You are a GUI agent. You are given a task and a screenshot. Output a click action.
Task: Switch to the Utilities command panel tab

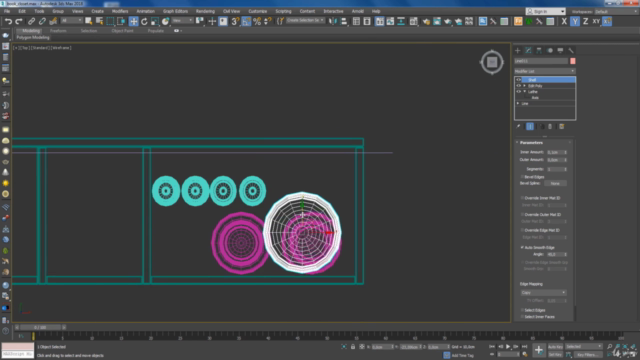point(571,51)
